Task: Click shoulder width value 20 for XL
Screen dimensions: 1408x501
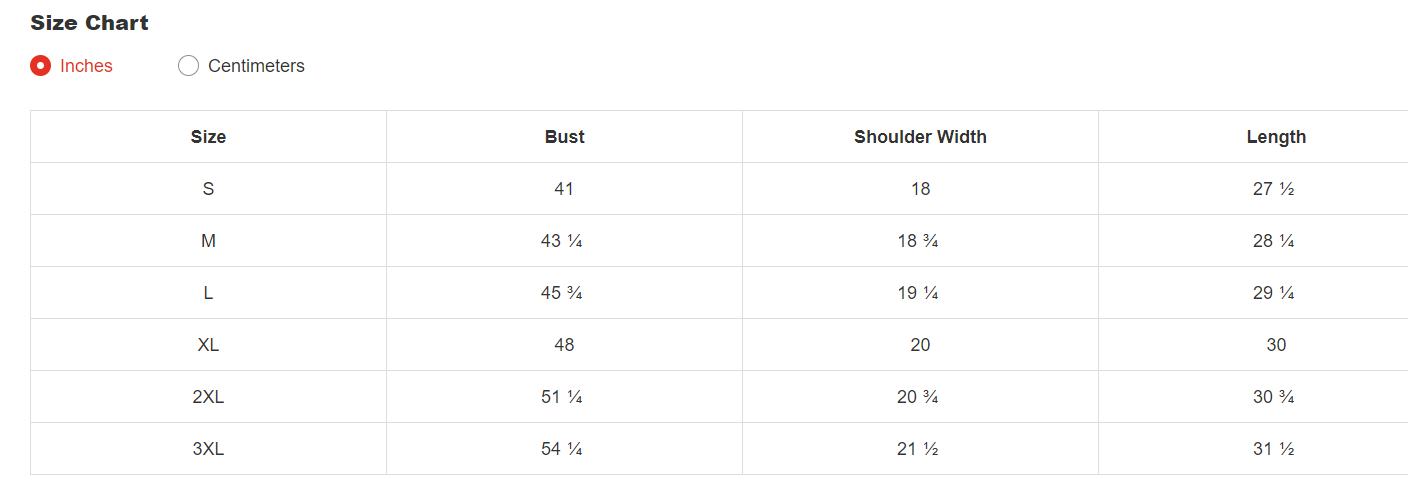Action: (x=920, y=345)
